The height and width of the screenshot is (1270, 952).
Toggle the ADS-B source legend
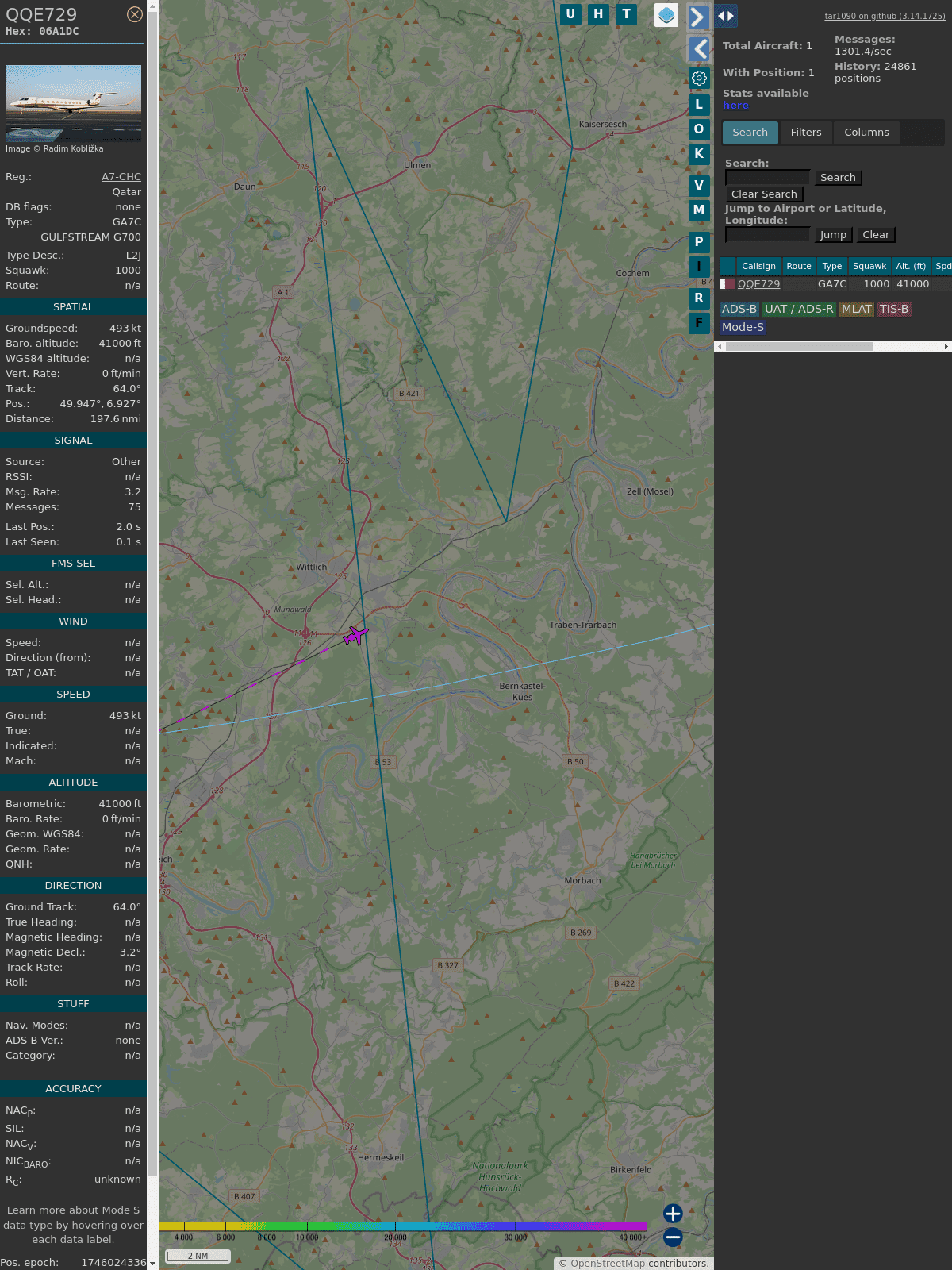[x=739, y=310]
